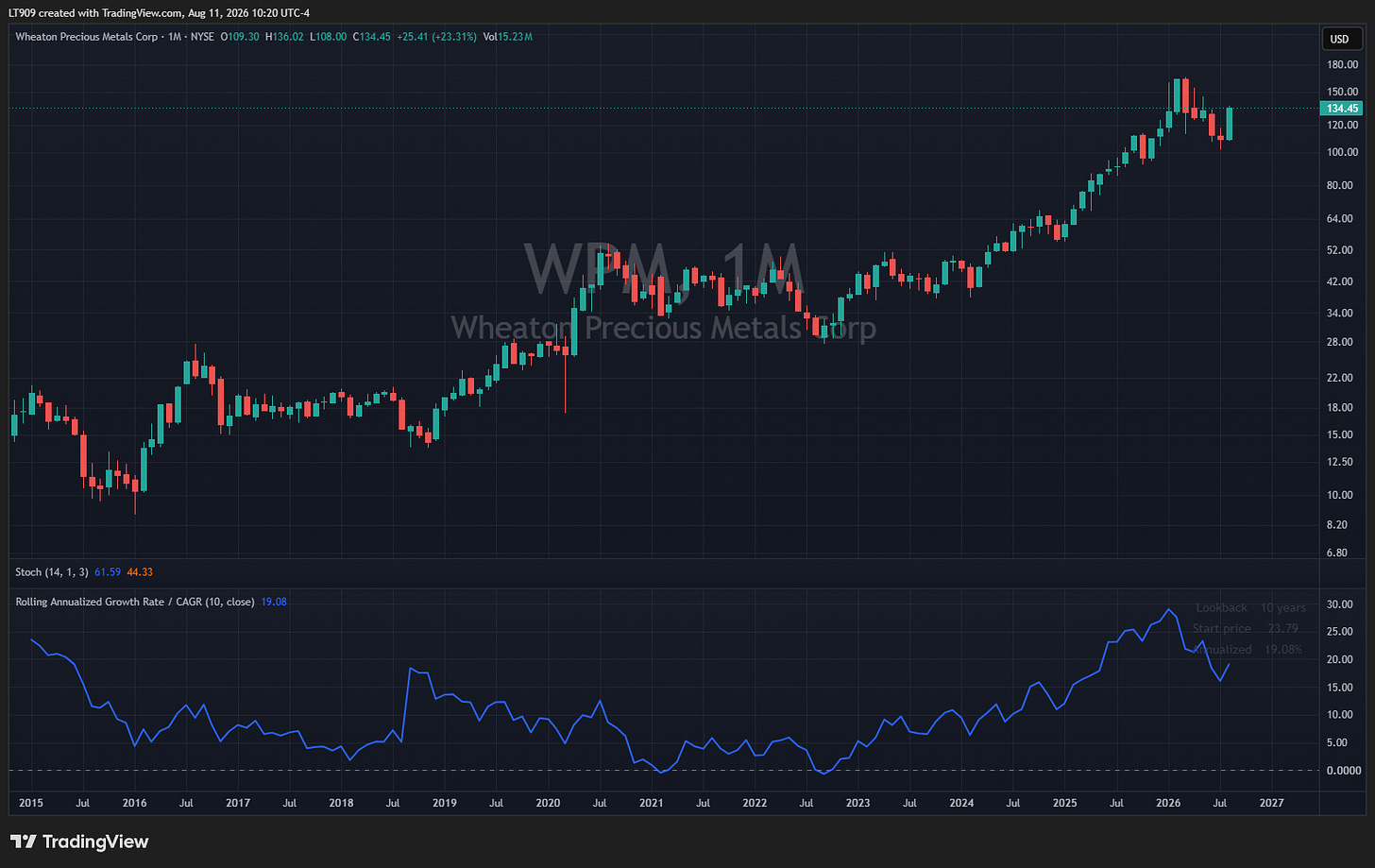Click the Rolling Annualized Growth Rate / CAGR label
Image resolution: width=1375 pixels, height=868 pixels.
[135, 602]
